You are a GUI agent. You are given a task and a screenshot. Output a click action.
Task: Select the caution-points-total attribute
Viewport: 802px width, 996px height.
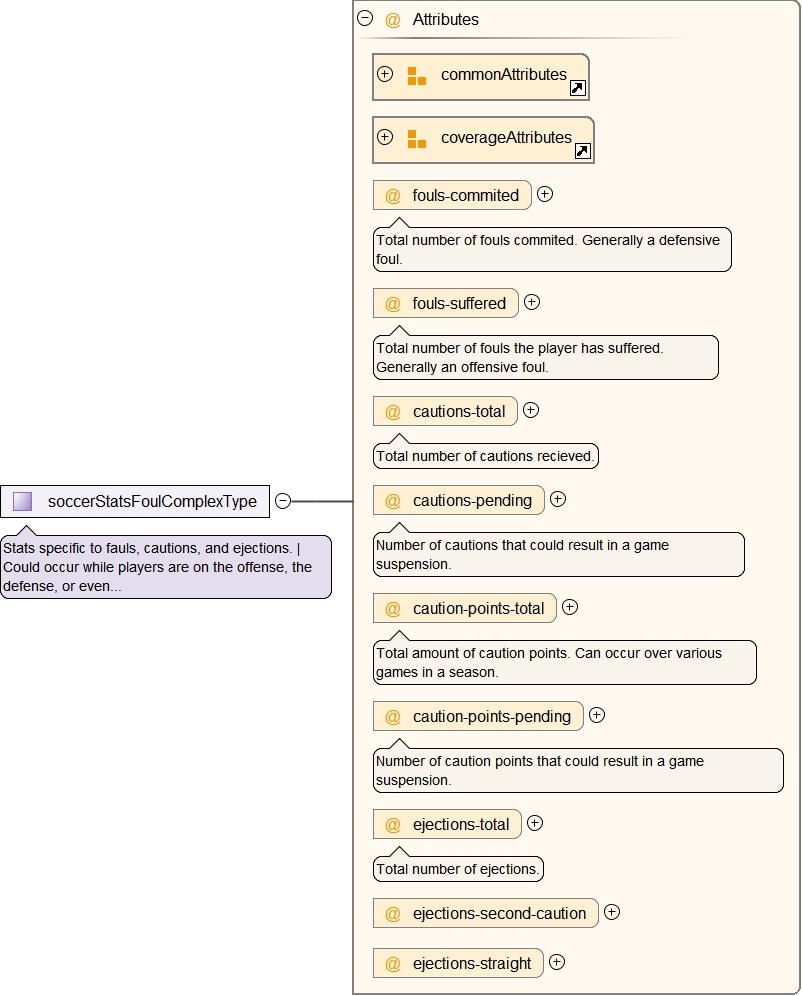[478, 609]
